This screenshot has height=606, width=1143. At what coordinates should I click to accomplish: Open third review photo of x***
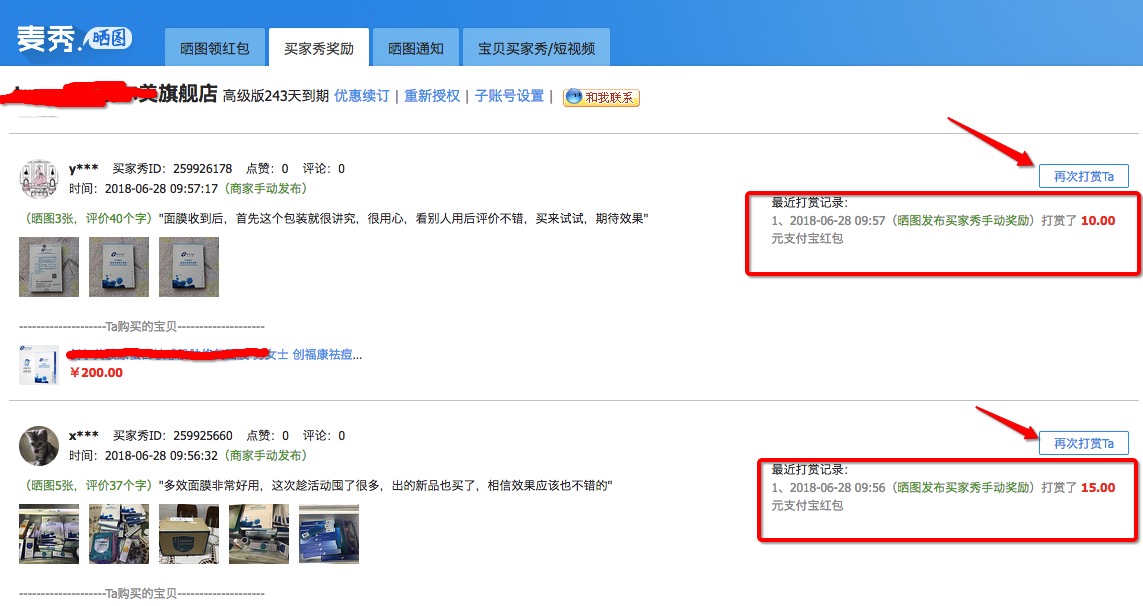point(189,534)
